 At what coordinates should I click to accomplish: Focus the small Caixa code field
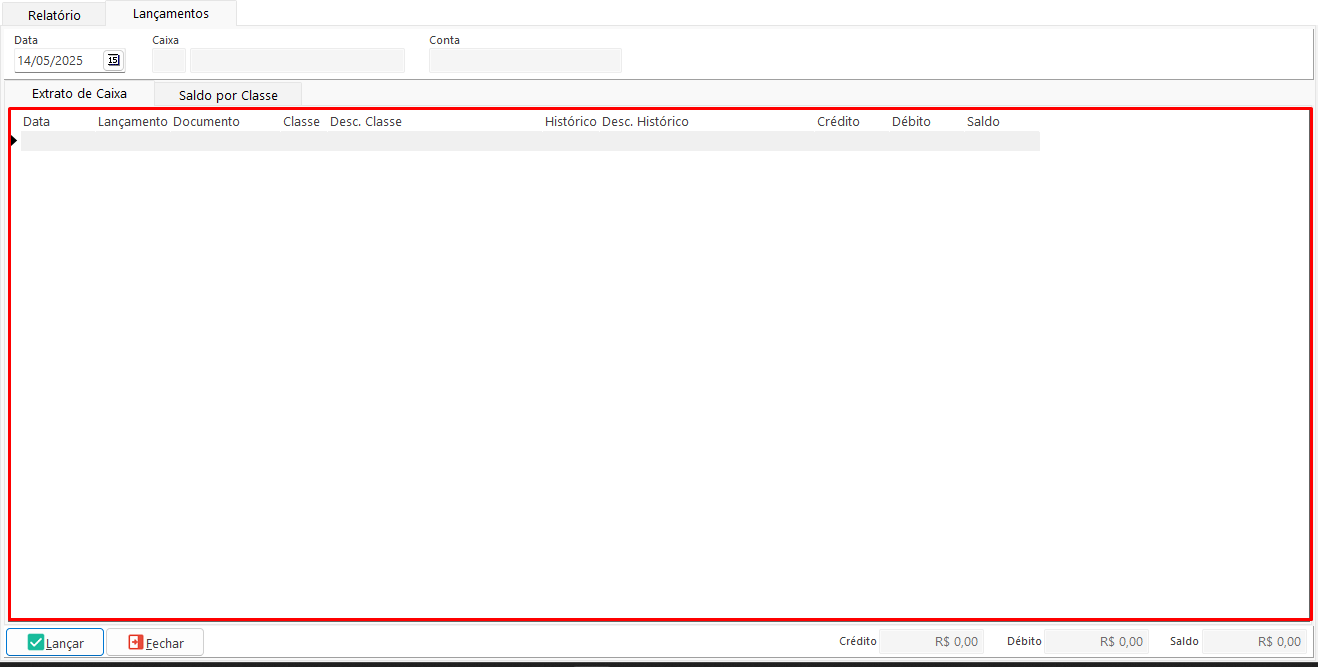pos(168,61)
